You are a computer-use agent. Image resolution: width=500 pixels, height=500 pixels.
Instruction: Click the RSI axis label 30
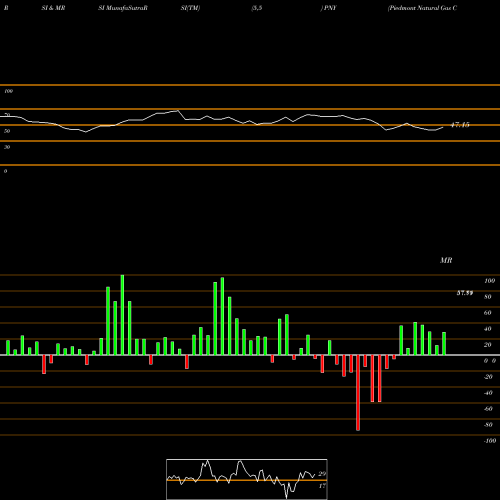pyautogui.click(x=7, y=147)
